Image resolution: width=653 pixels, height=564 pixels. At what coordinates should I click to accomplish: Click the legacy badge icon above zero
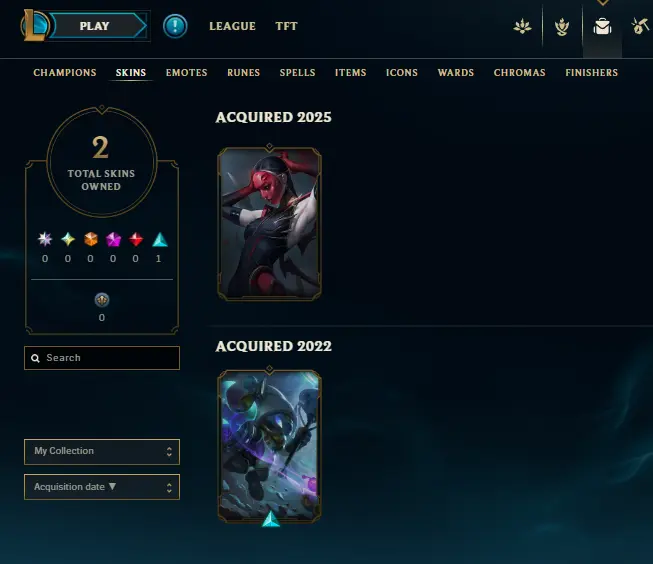coord(102,299)
